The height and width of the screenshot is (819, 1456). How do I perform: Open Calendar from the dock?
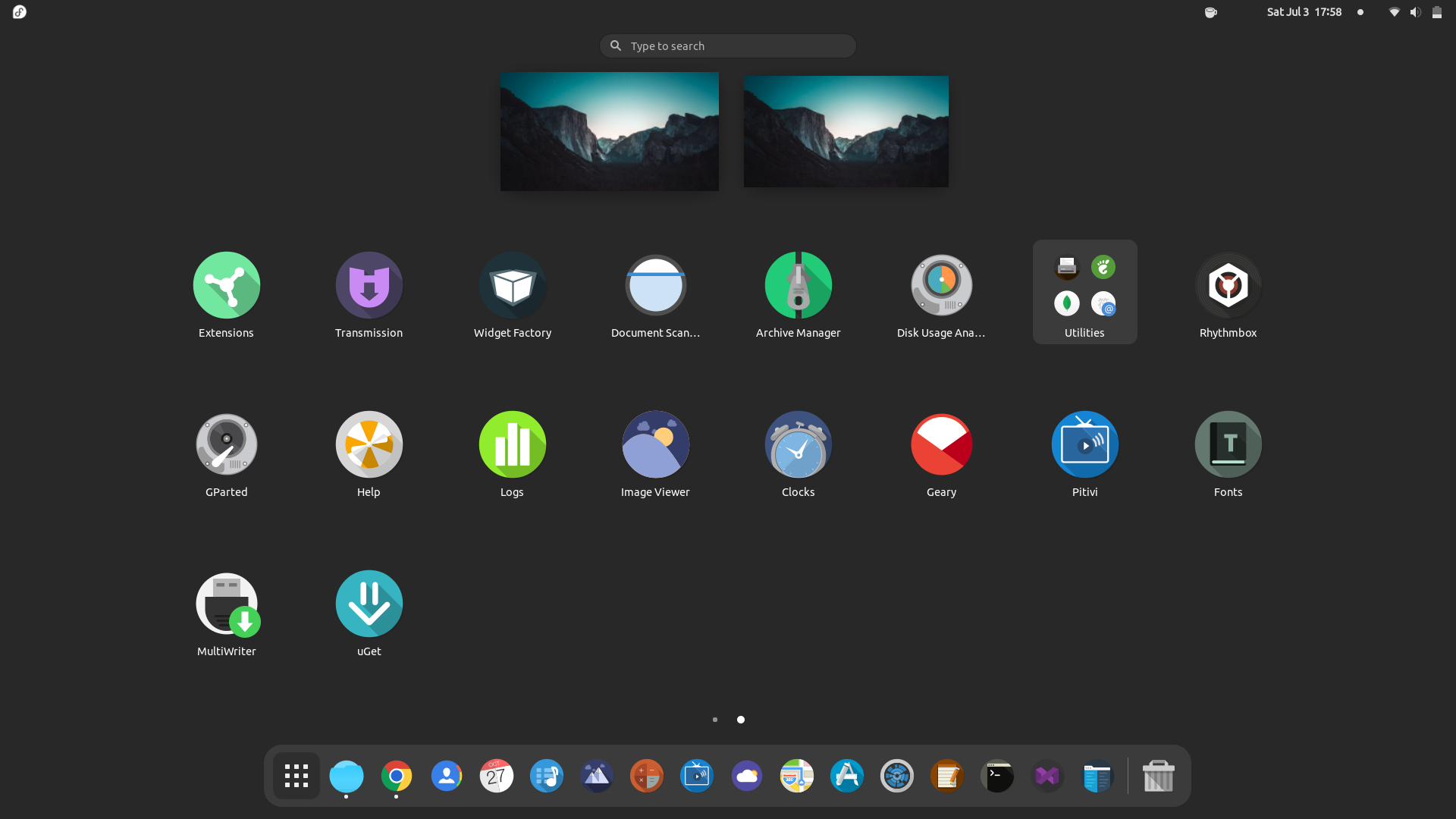[x=497, y=776]
